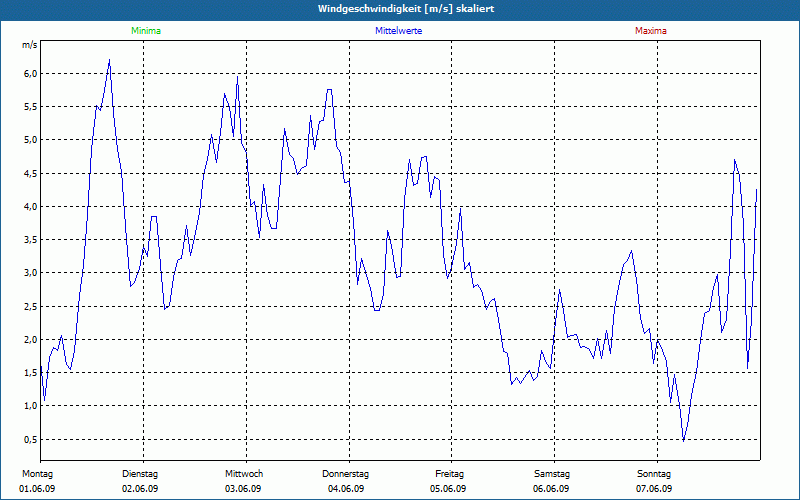Click the date 04.06.09

tap(346, 489)
